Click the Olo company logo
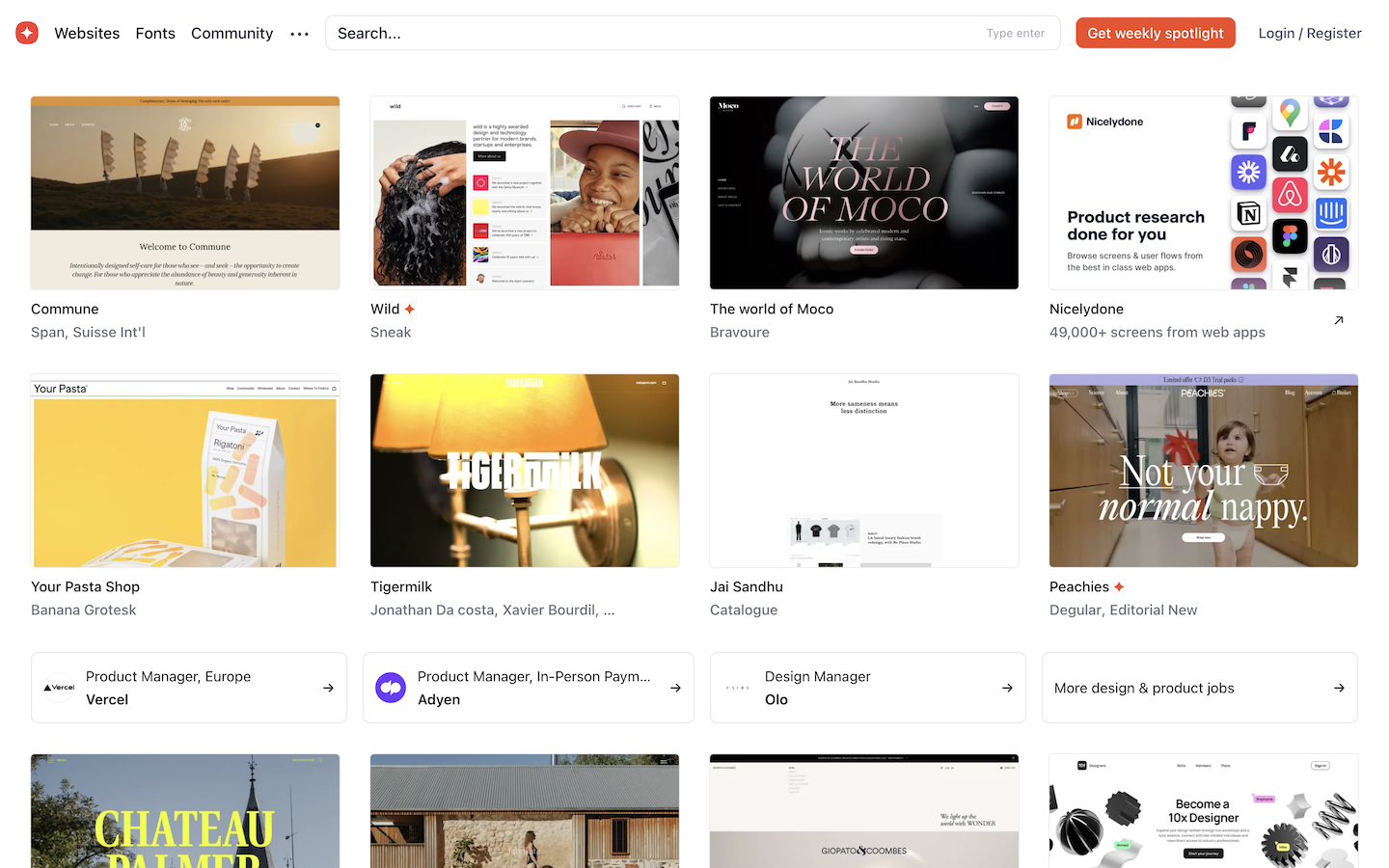 [738, 688]
